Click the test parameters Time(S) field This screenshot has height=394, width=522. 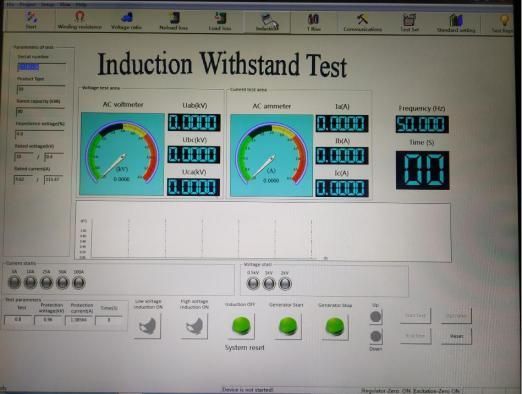109,320
